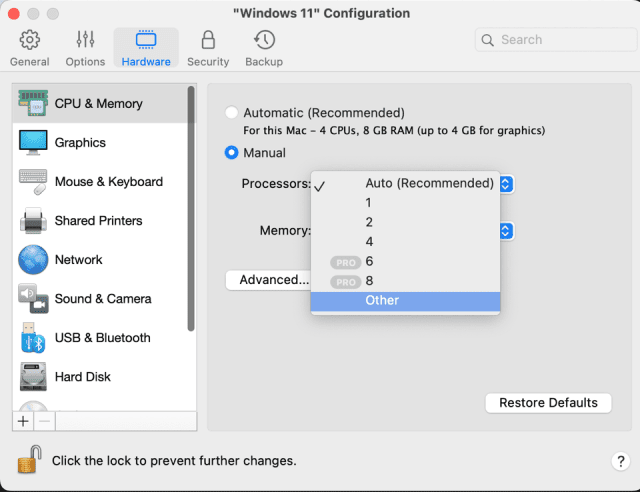Pick 4 processors from the list
This screenshot has height=492, width=640.
[x=369, y=241]
